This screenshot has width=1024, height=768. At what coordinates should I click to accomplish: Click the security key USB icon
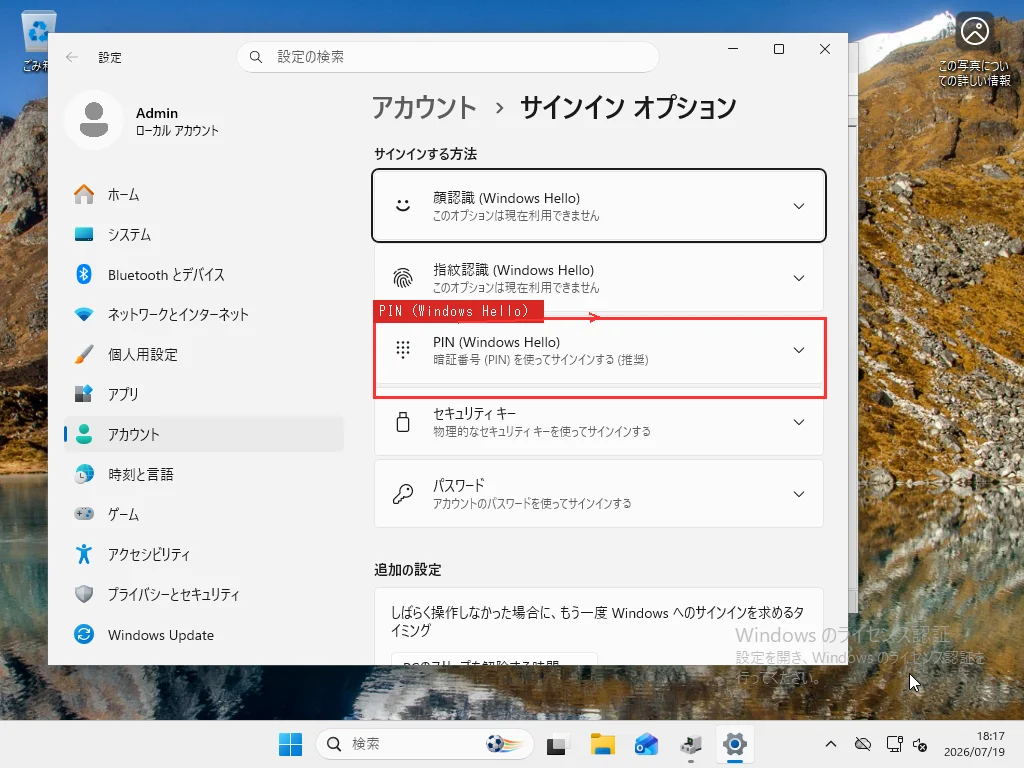[x=403, y=422]
